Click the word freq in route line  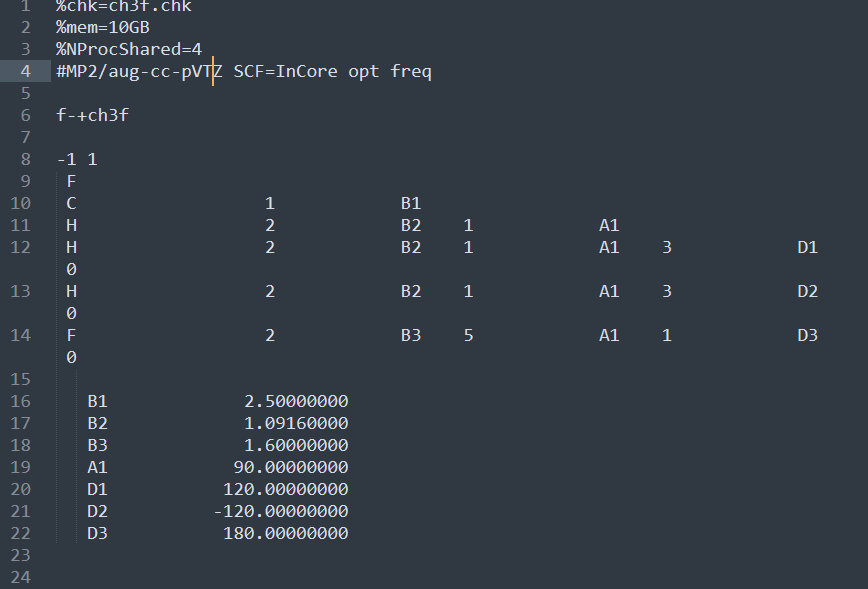411,71
